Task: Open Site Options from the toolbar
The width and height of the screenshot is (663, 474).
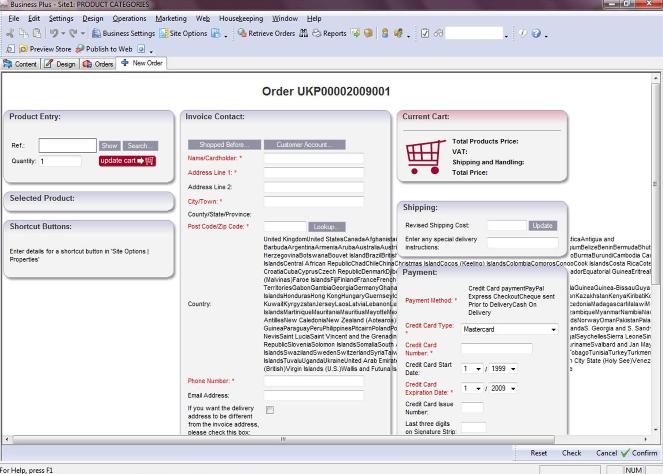Action: point(182,33)
